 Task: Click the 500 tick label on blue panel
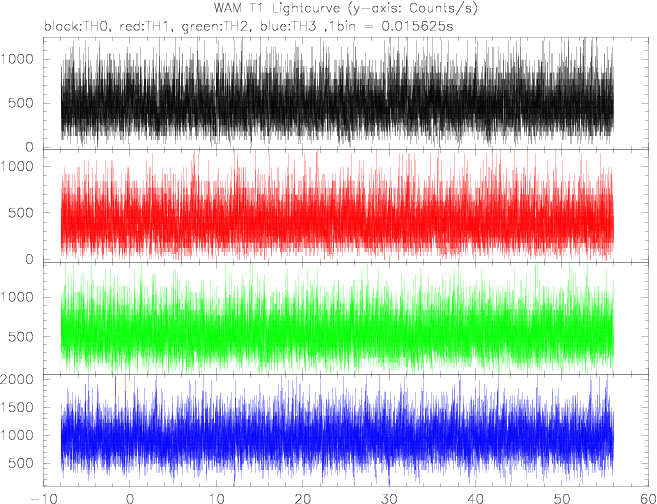(x=21, y=463)
